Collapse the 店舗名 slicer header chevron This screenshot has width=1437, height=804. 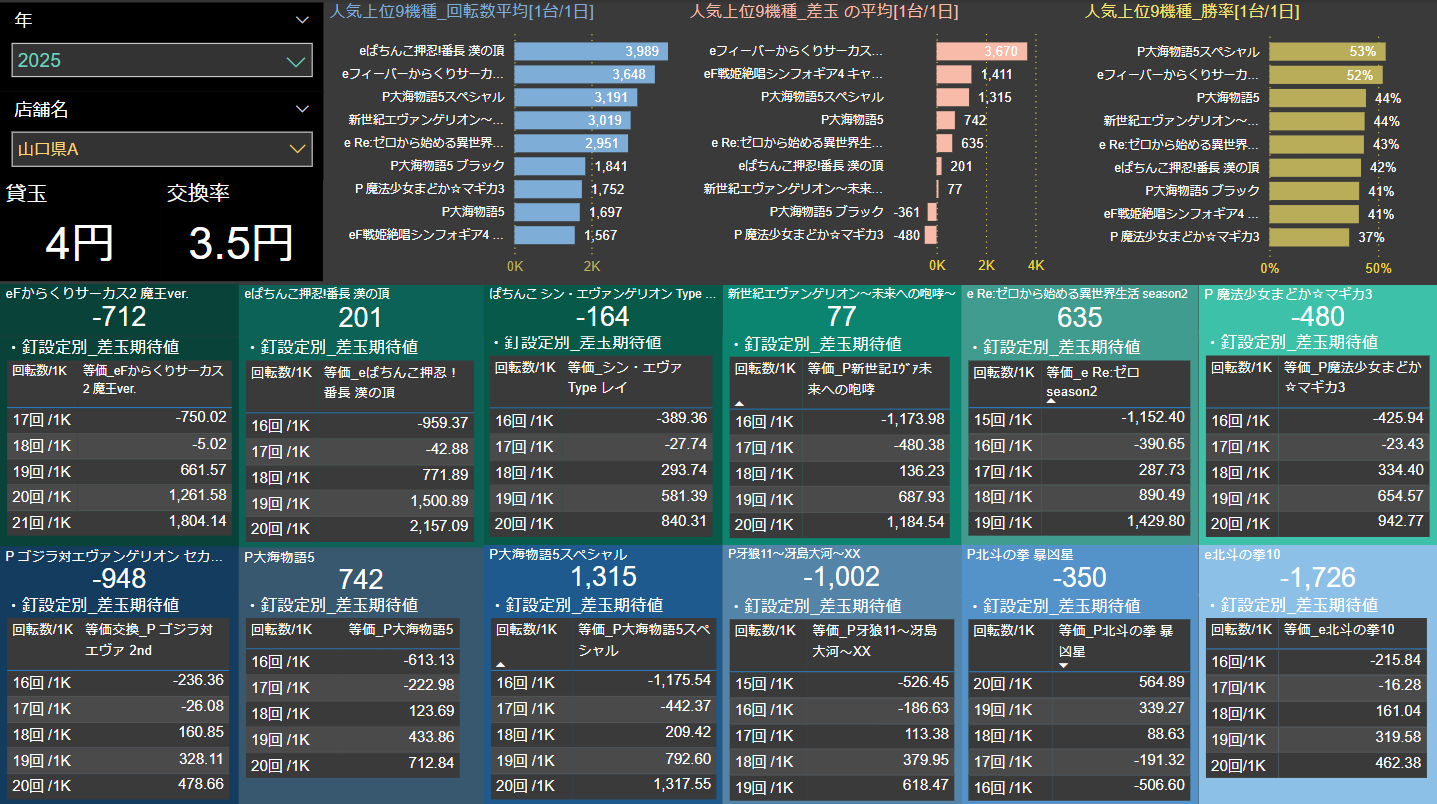click(303, 109)
